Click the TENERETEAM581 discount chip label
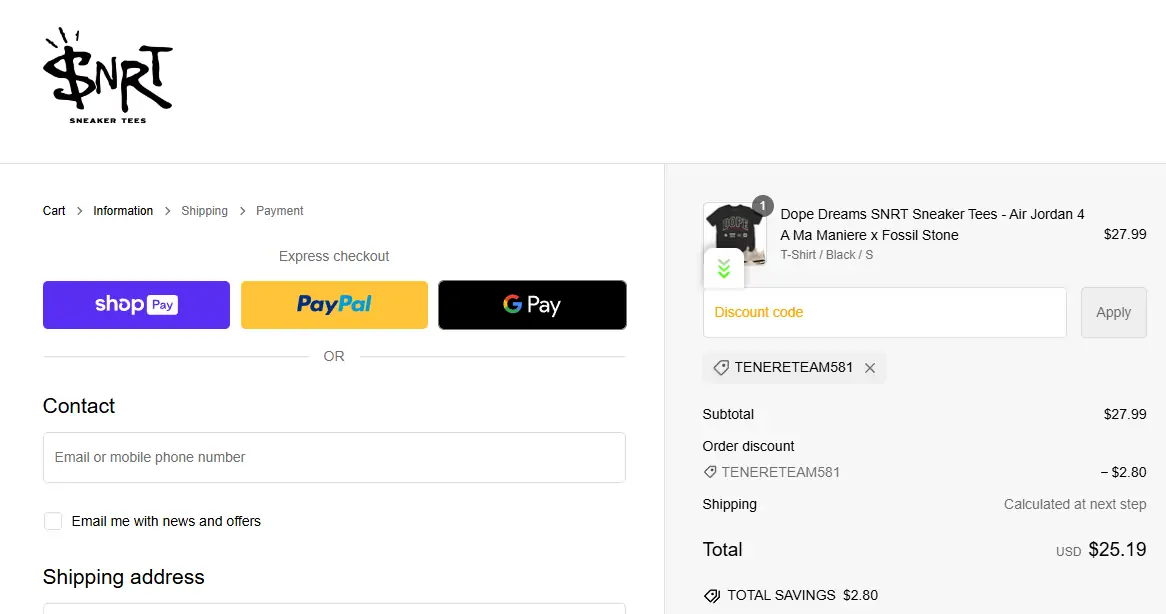The height and width of the screenshot is (614, 1166). click(x=794, y=368)
